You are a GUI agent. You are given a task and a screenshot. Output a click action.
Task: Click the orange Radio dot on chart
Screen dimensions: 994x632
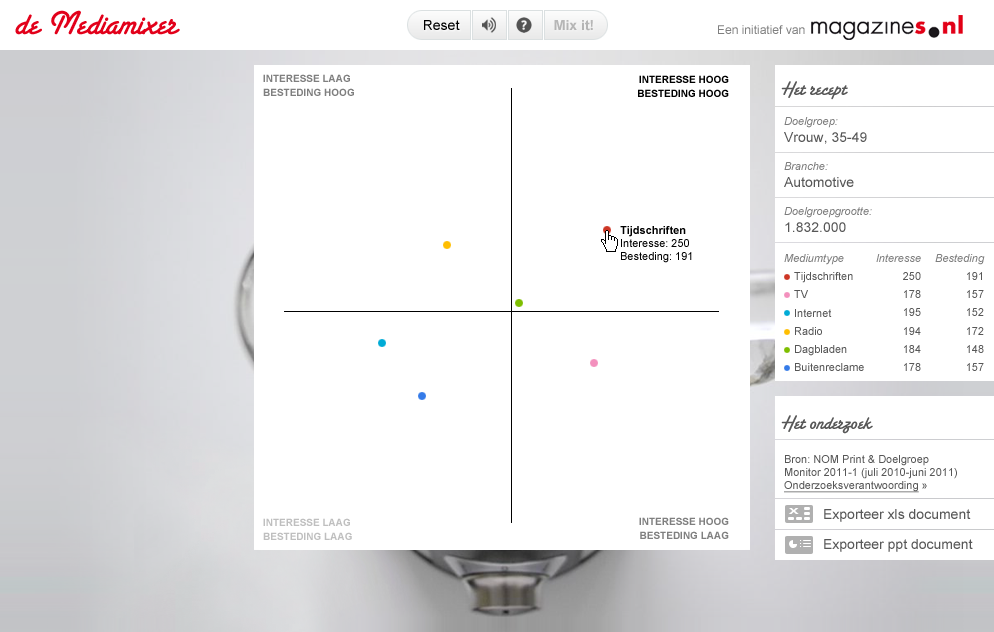447,245
